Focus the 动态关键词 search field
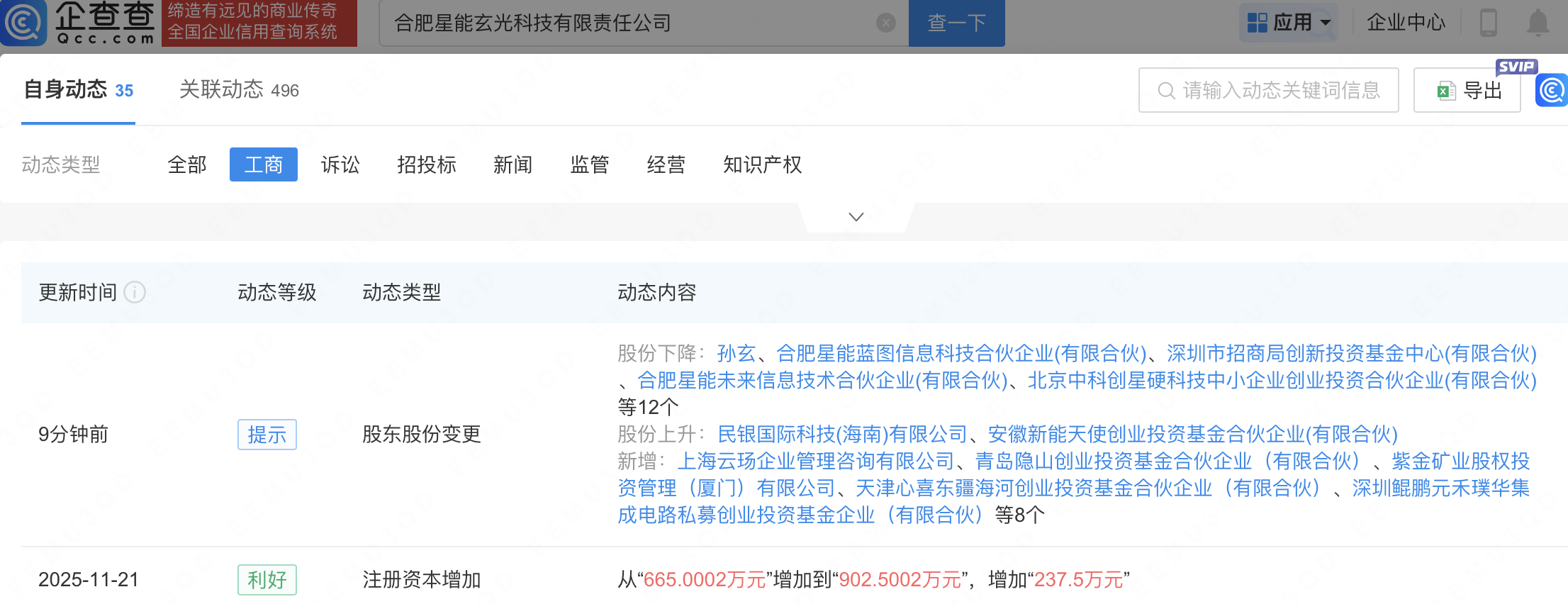The height and width of the screenshot is (604, 1568). pyautogui.click(x=1276, y=90)
